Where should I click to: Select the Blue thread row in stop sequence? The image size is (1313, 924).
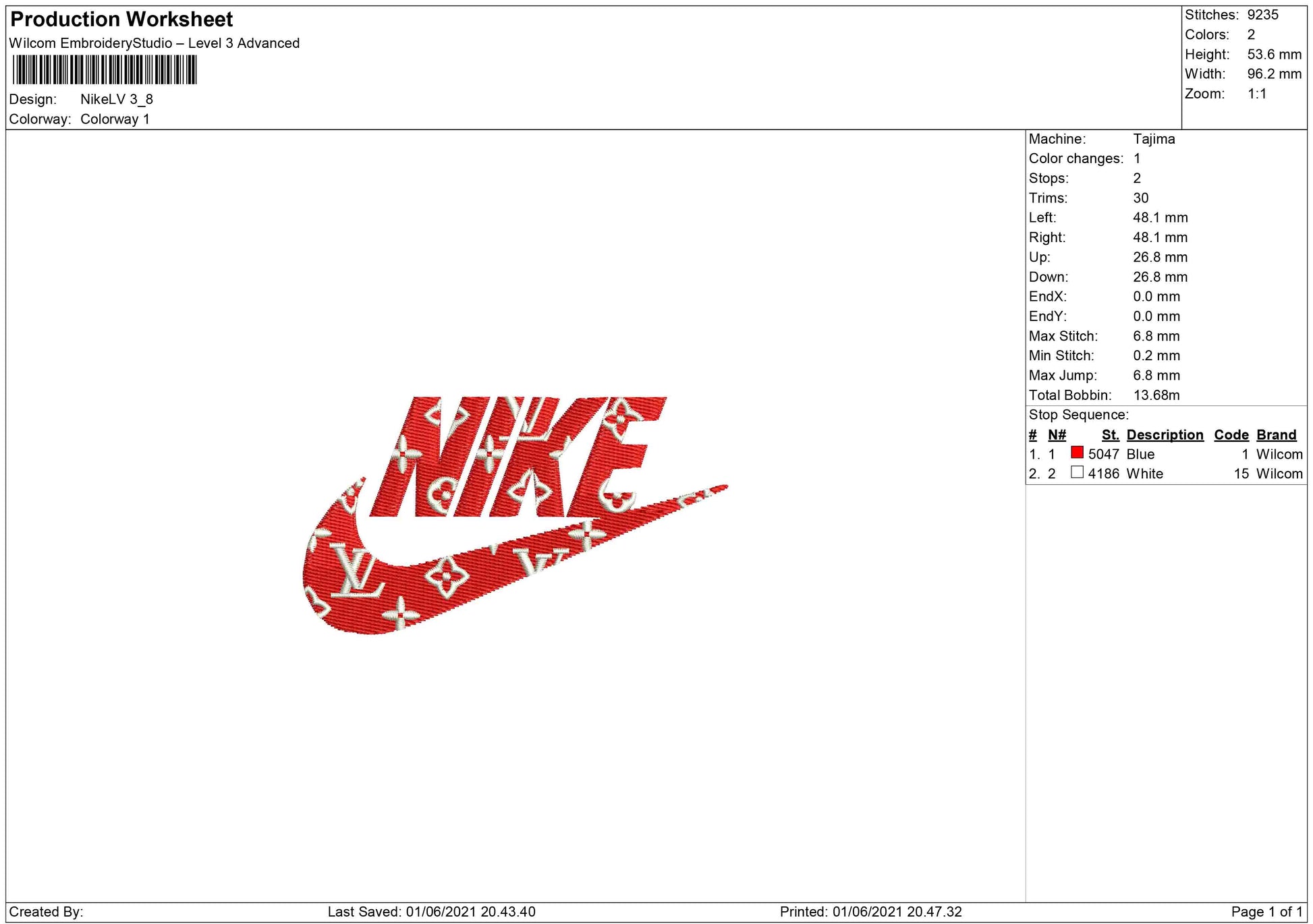click(1140, 455)
